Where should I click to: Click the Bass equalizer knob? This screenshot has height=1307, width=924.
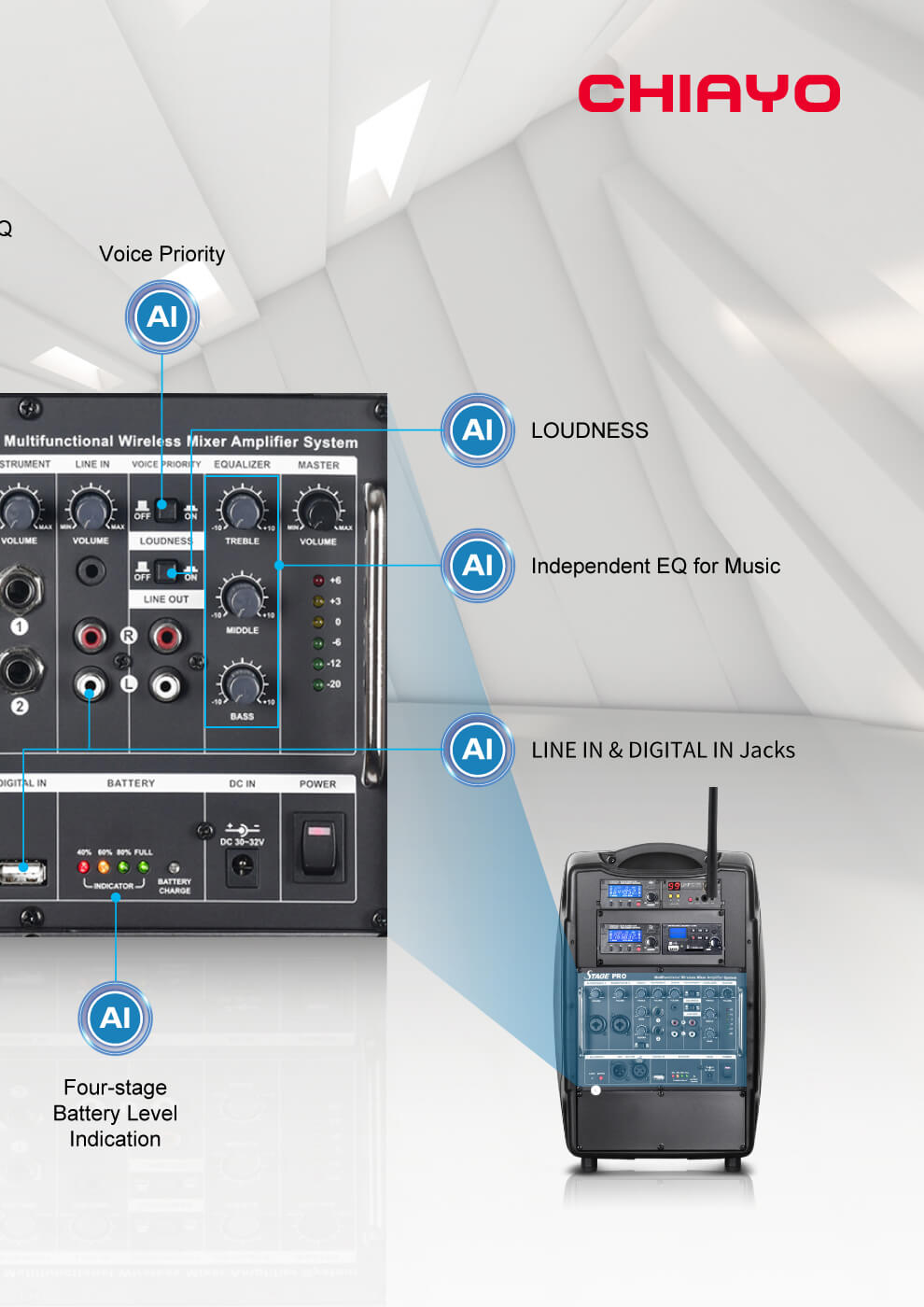click(x=243, y=685)
